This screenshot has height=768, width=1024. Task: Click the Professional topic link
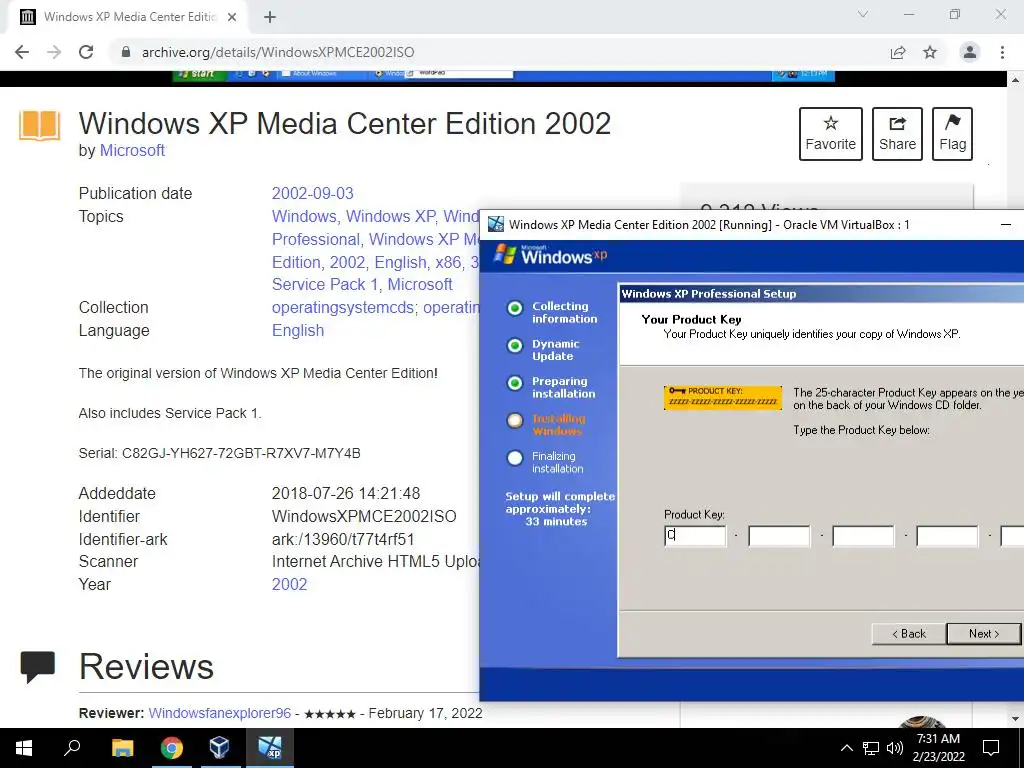[x=316, y=239]
